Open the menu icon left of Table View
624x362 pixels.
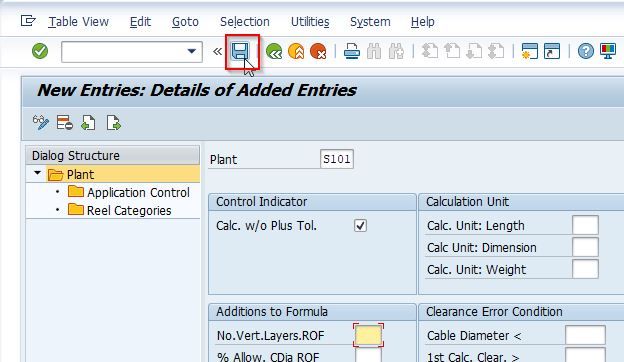pyautogui.click(x=28, y=21)
